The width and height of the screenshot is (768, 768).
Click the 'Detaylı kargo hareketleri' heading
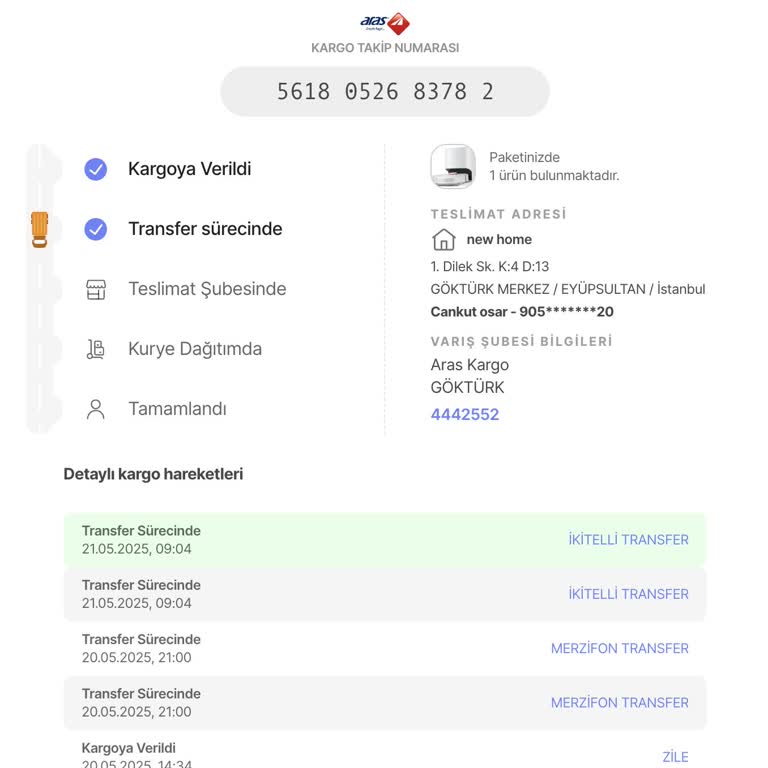(153, 474)
